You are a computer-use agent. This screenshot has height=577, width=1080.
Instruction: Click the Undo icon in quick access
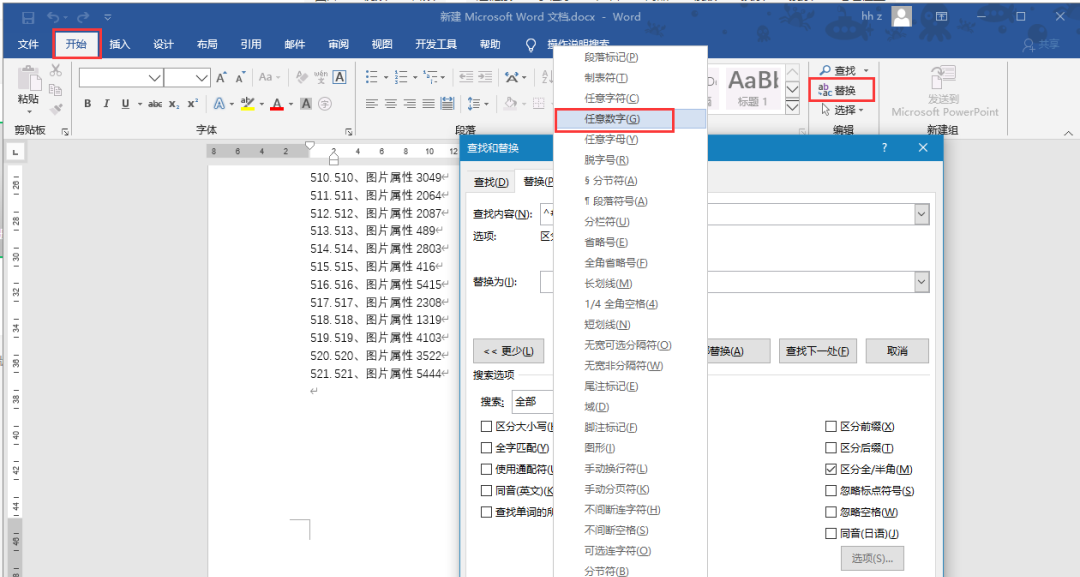(54, 17)
